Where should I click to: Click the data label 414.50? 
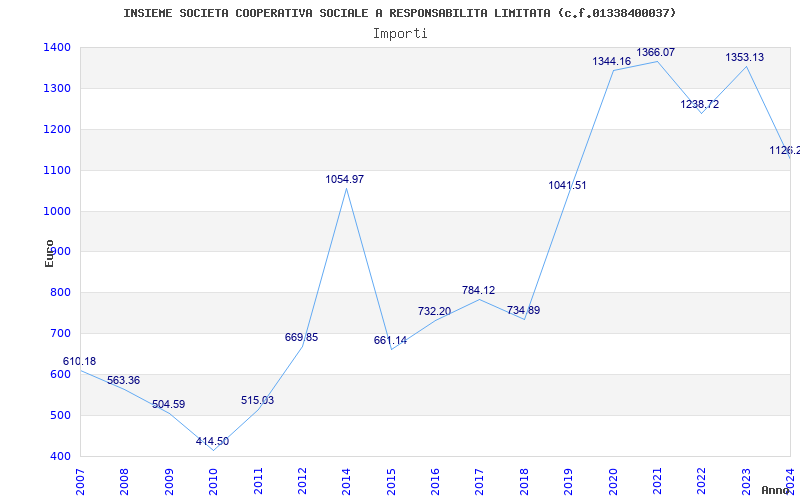pyautogui.click(x=212, y=441)
